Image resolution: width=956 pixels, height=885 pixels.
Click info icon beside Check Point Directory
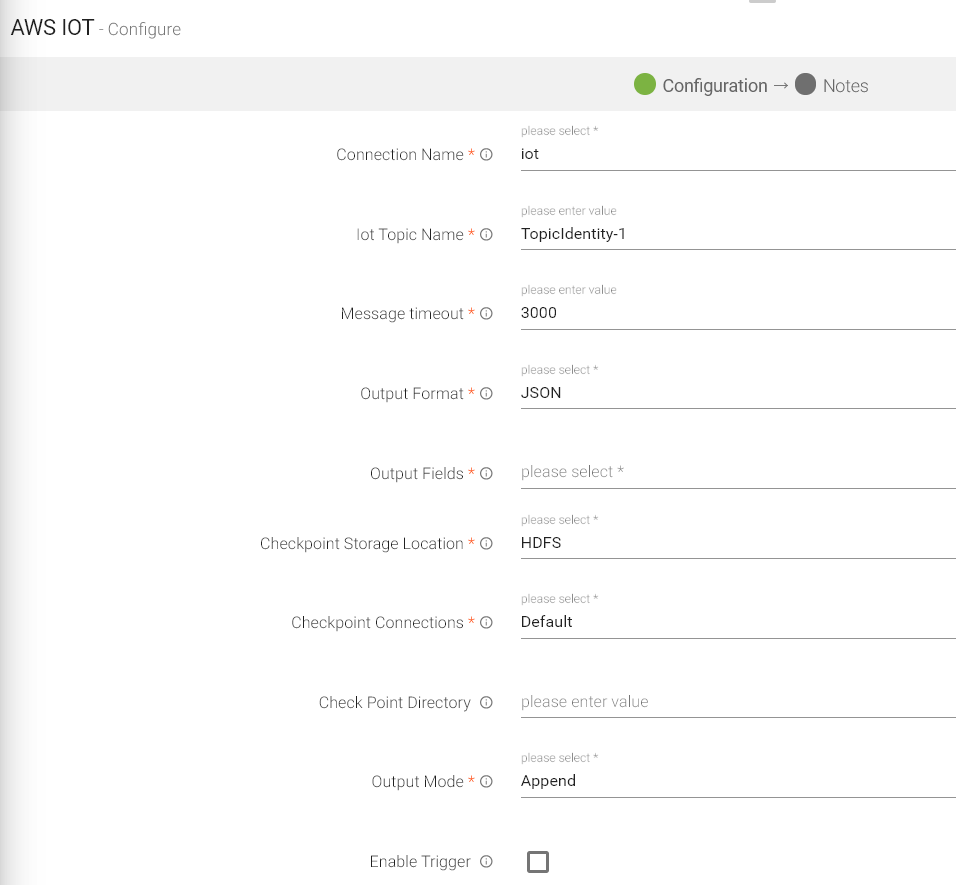pyautogui.click(x=486, y=703)
